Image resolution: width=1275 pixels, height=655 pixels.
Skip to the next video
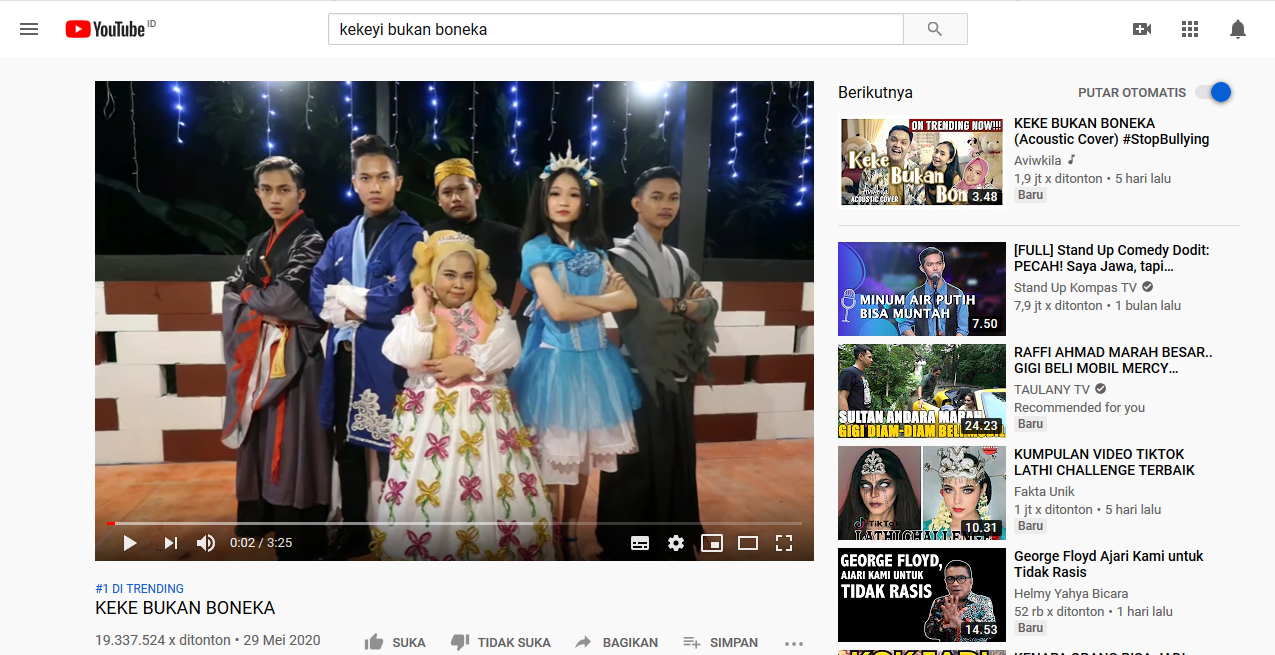point(171,543)
